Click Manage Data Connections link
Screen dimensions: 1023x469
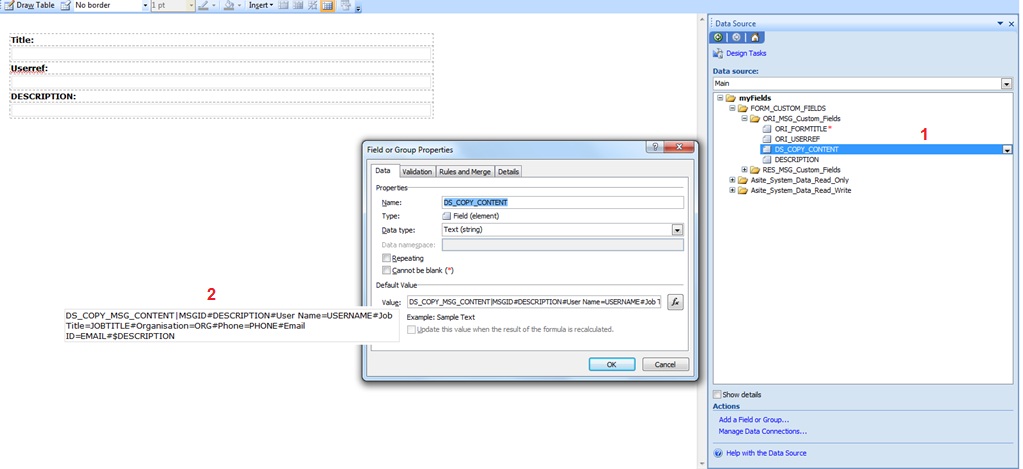(x=763, y=431)
